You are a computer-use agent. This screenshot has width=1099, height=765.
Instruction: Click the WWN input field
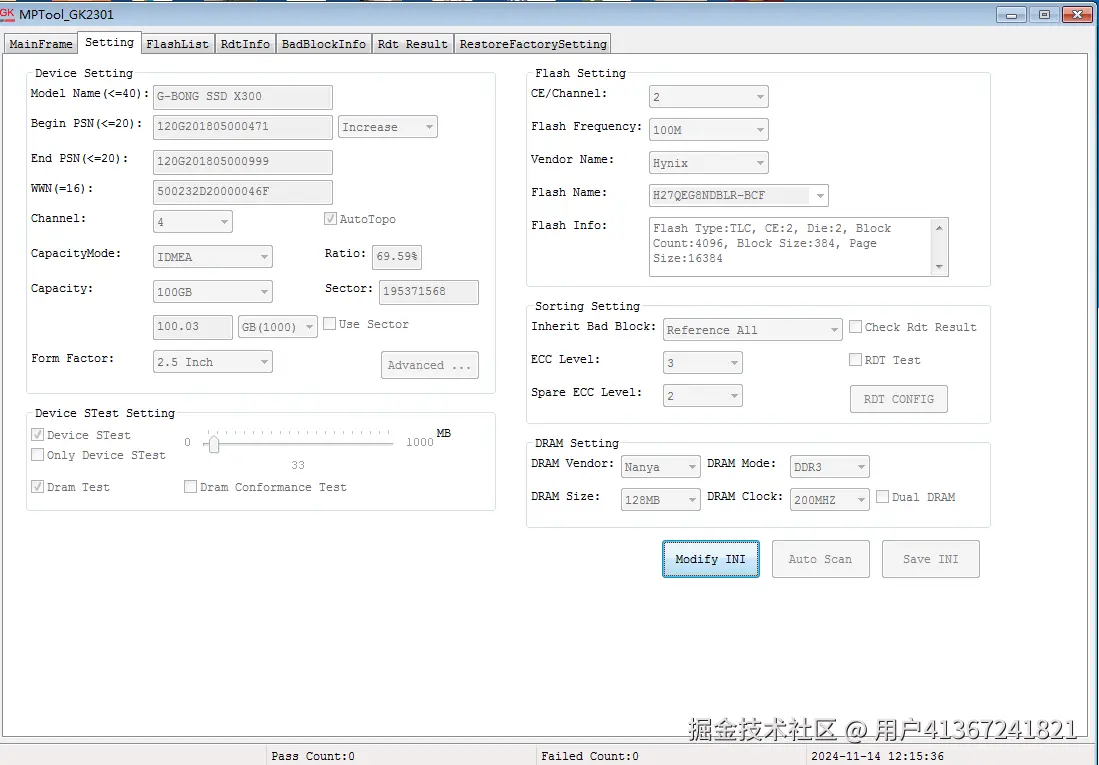click(x=243, y=191)
